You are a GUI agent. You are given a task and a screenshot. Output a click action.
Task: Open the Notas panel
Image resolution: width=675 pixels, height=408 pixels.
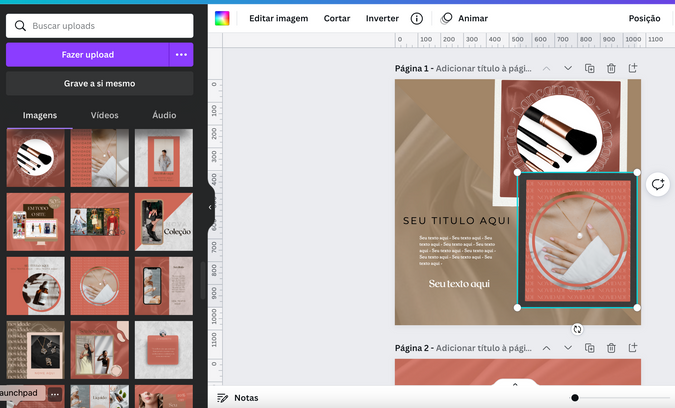click(237, 398)
